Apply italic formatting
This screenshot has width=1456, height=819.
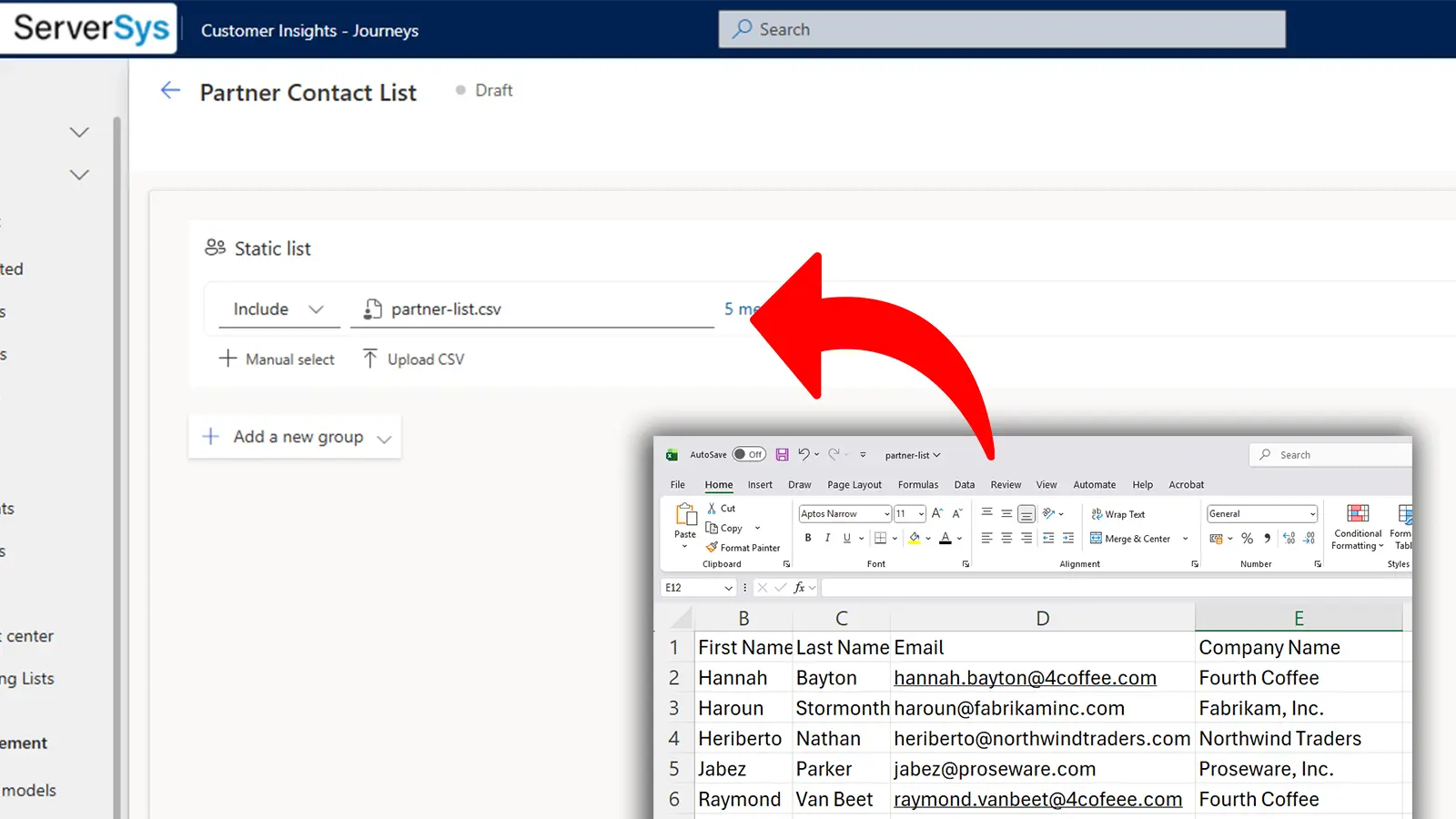827,538
